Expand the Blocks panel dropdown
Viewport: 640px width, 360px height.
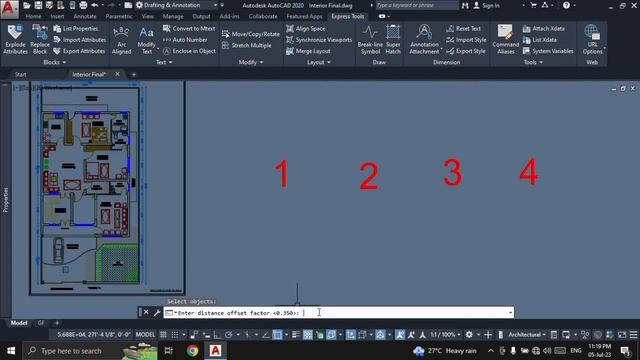coord(54,62)
